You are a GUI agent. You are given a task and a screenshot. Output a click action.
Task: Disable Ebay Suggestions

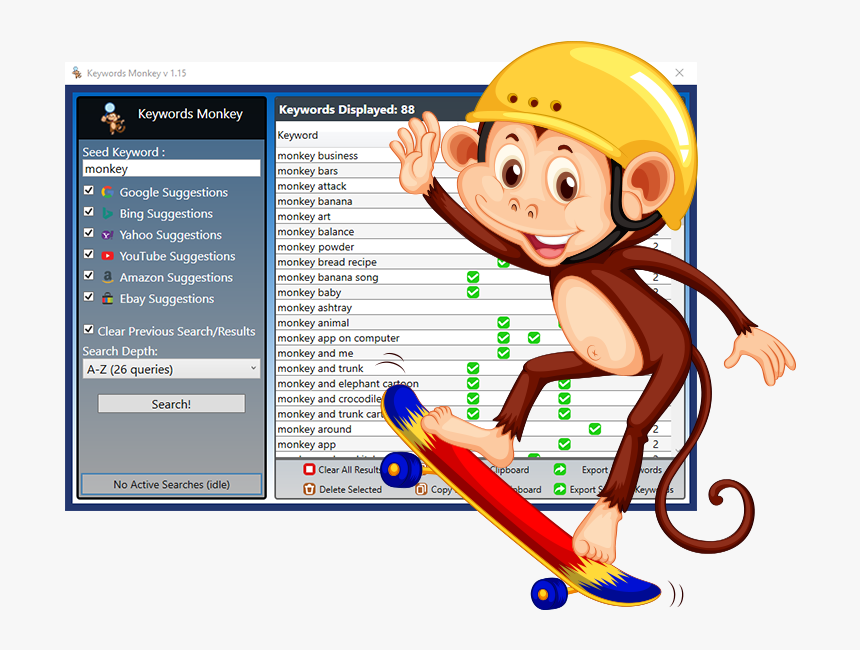[88, 297]
